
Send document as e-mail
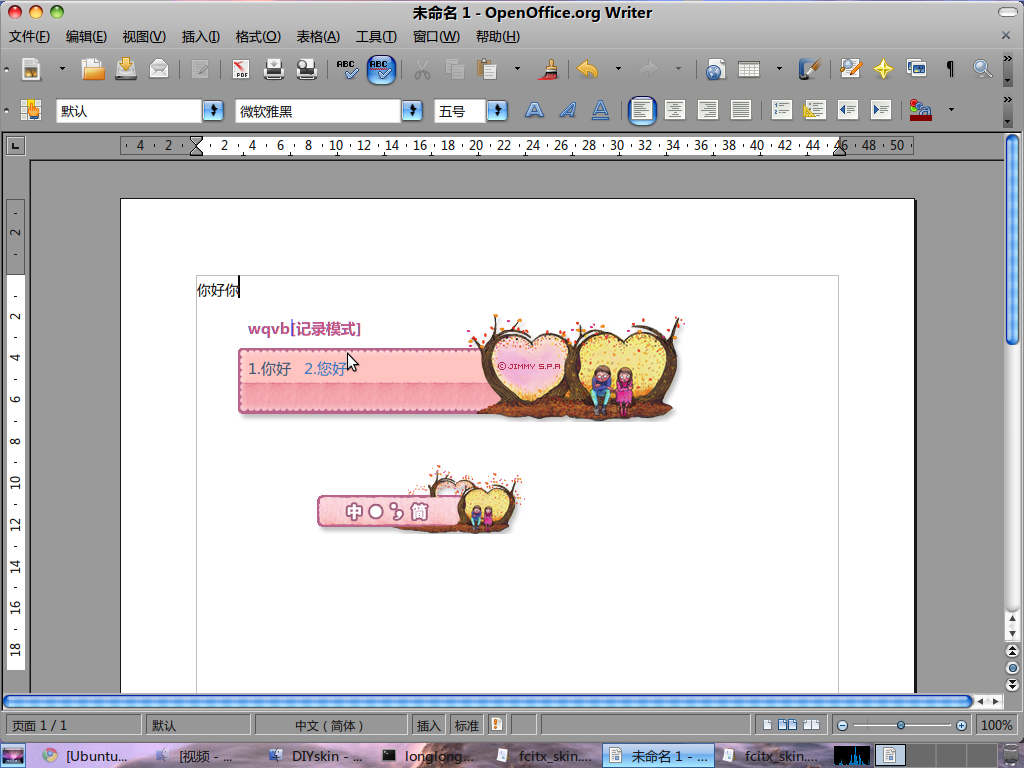159,69
